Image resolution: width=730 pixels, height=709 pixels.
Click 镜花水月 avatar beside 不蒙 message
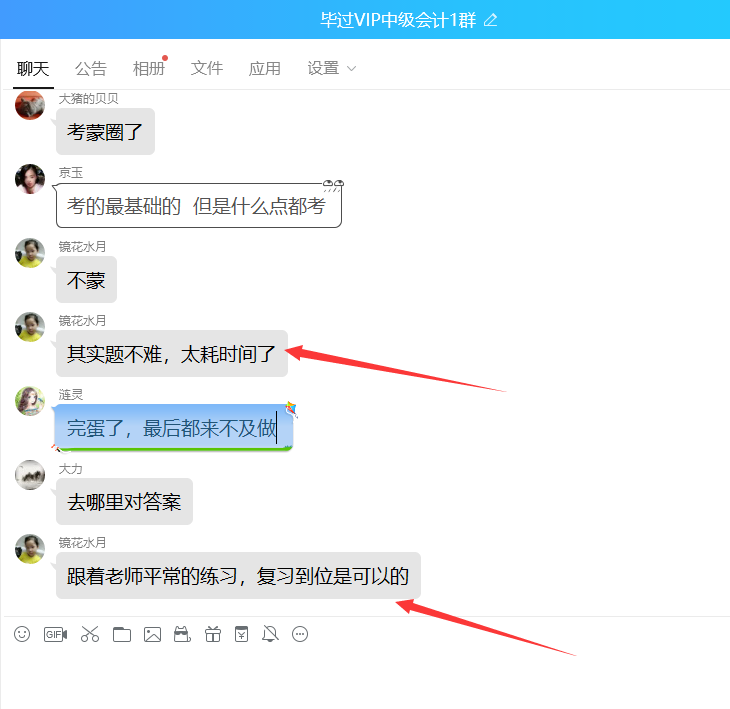30,253
